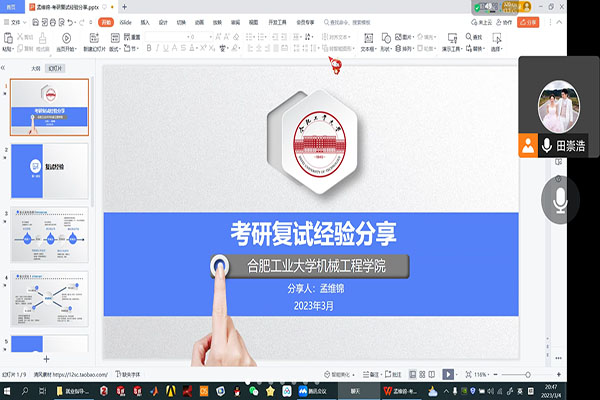Viewport: 600px width, 400px height.
Task: Click the zoom slider handle
Action: point(528,375)
